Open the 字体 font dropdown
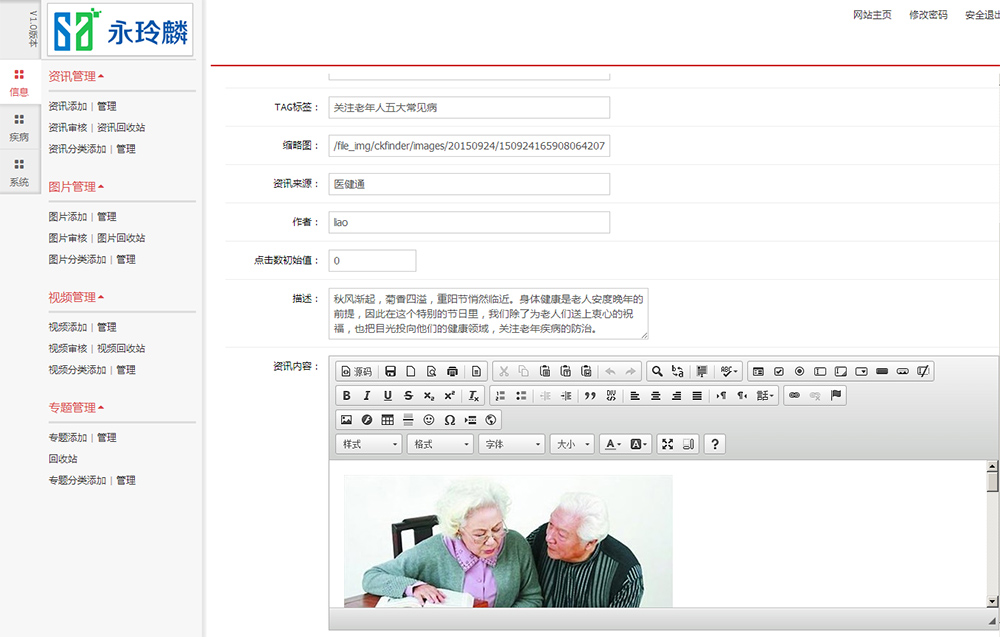1000x637 pixels. [x=511, y=444]
